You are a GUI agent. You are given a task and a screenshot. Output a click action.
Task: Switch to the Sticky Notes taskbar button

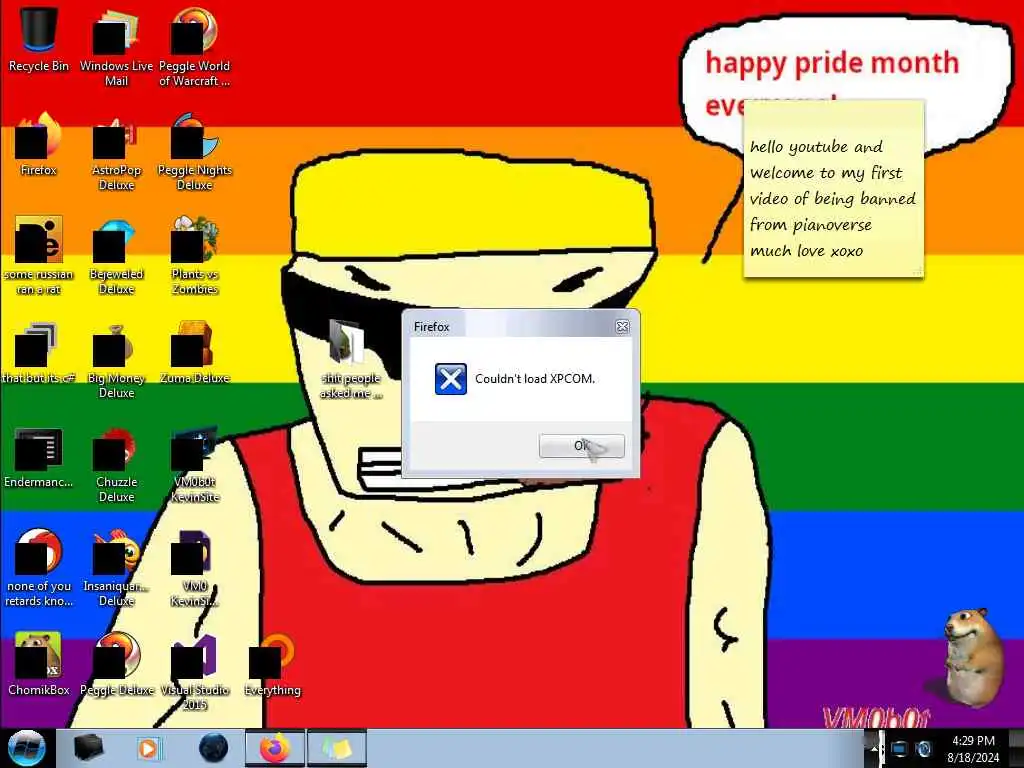click(337, 748)
